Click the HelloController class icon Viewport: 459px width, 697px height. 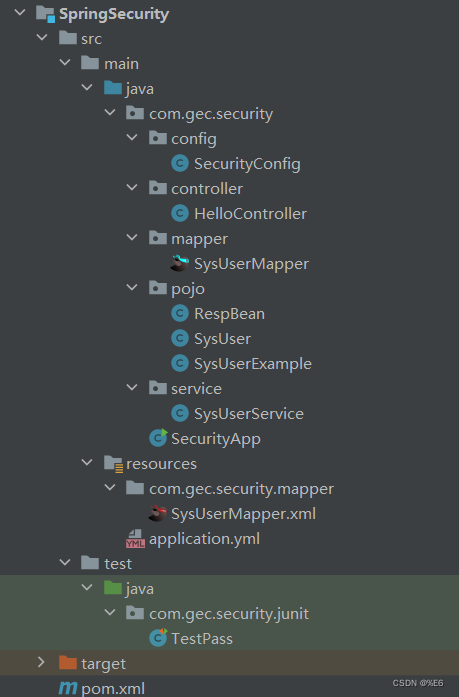pyautogui.click(x=180, y=213)
